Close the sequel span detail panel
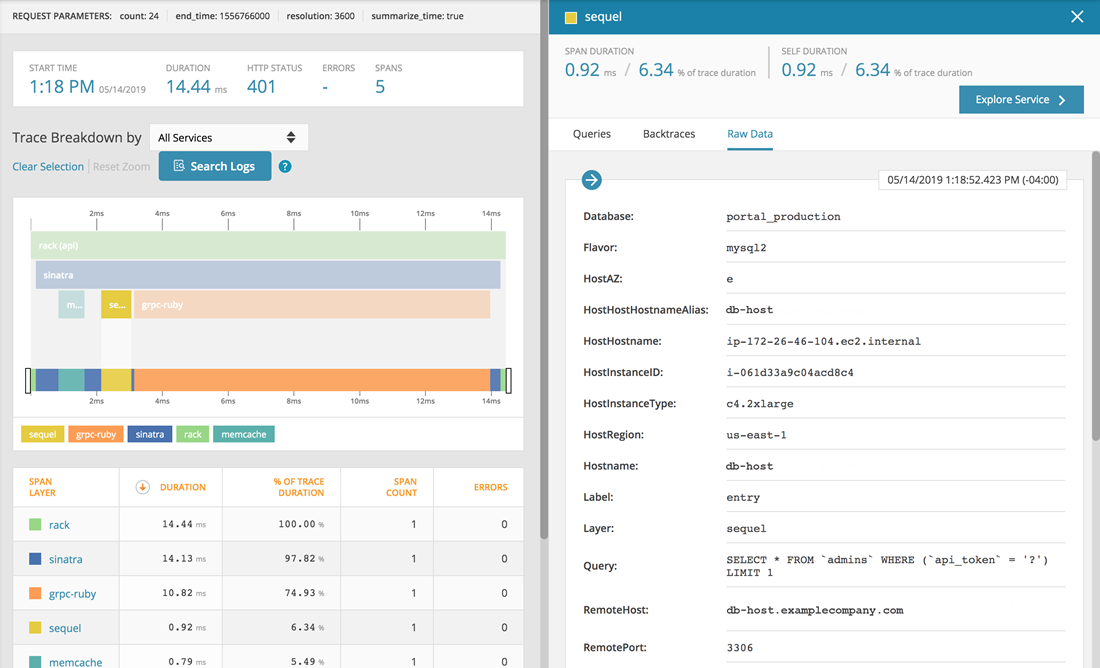Screen dimensions: 1100x668 coord(1077,17)
